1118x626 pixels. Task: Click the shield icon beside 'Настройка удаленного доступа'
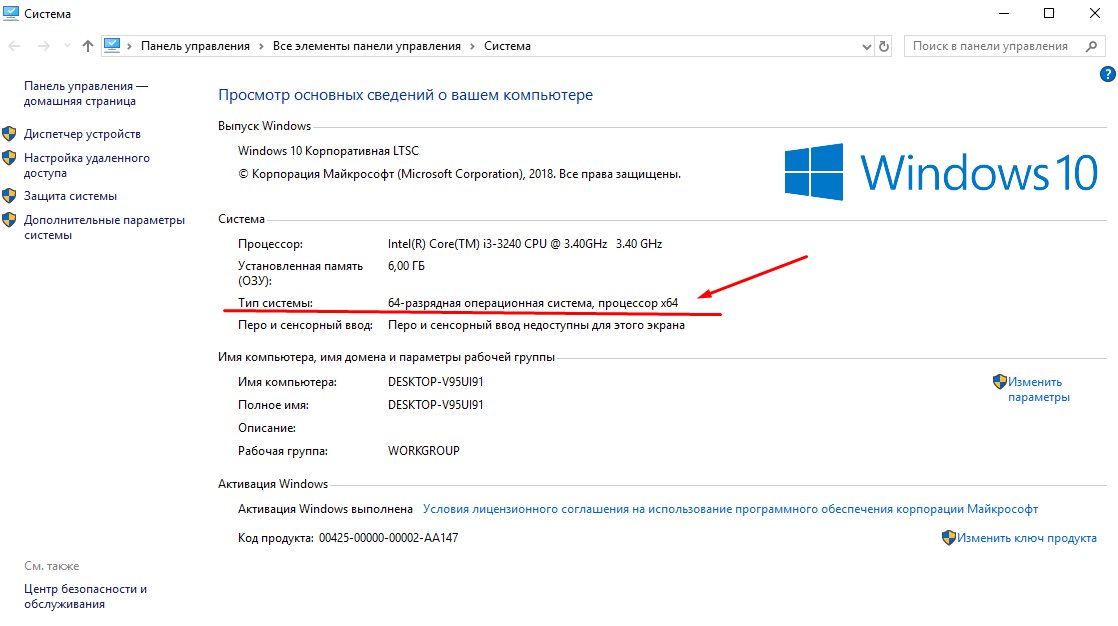click(x=9, y=158)
